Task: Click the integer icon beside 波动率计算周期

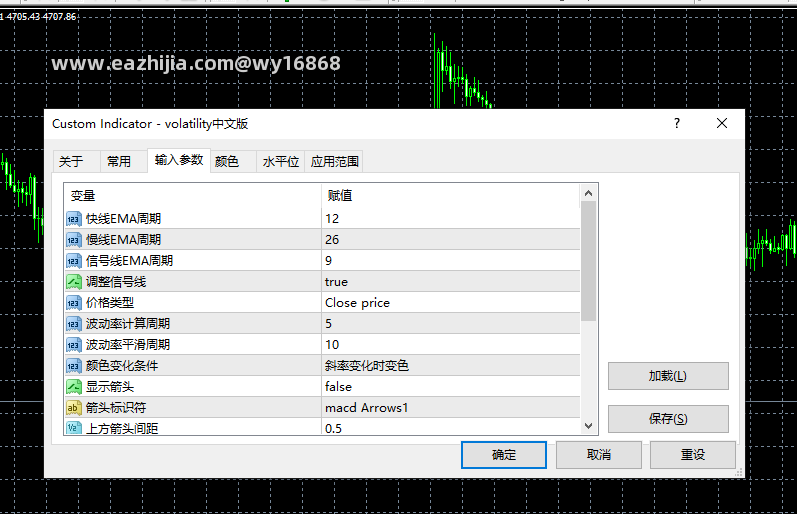Action: click(74, 324)
